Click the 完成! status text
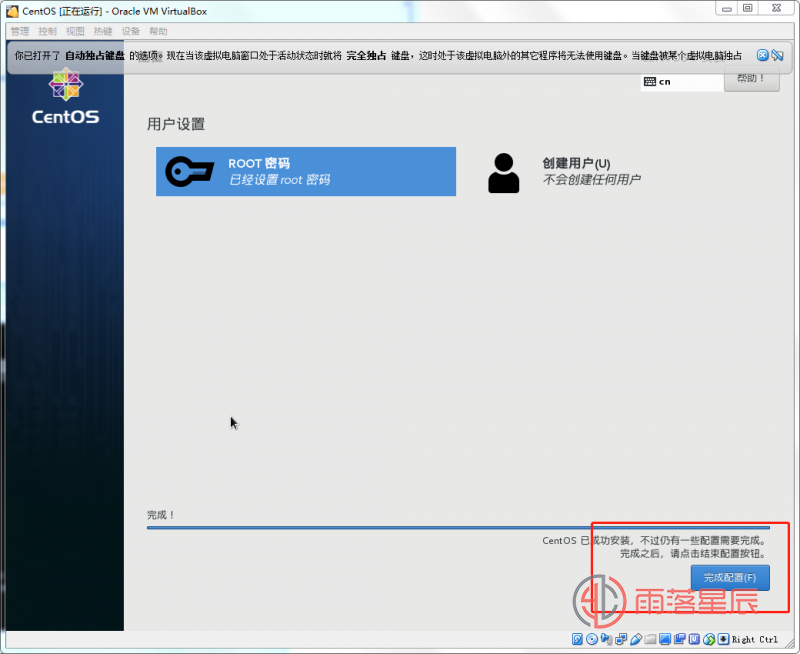 161,515
